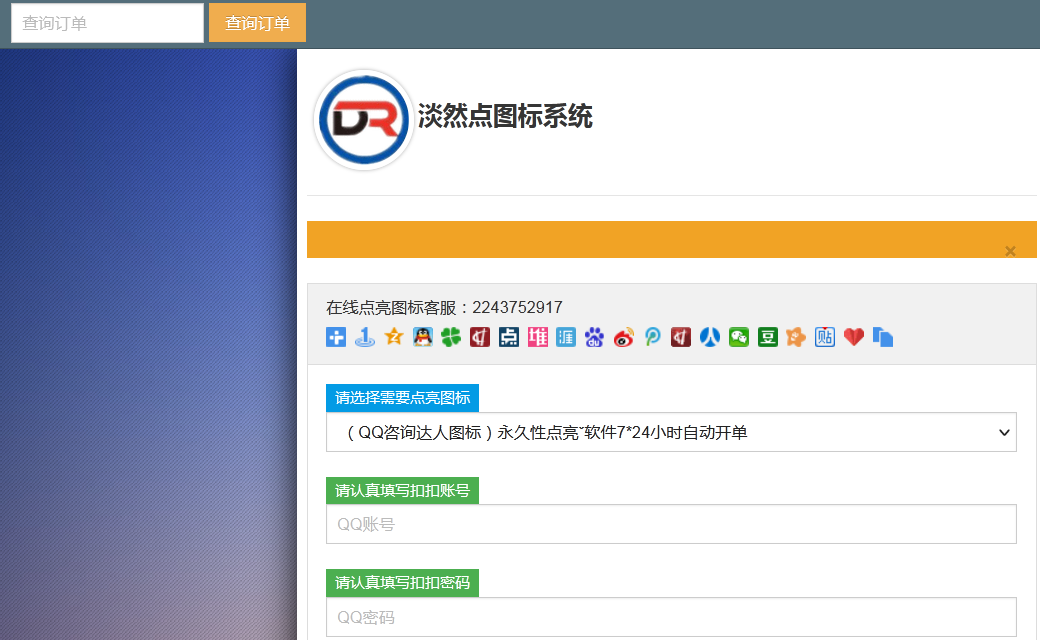This screenshot has width=1040, height=640.
Task: Open the icon selection dropdown list
Action: [670, 432]
